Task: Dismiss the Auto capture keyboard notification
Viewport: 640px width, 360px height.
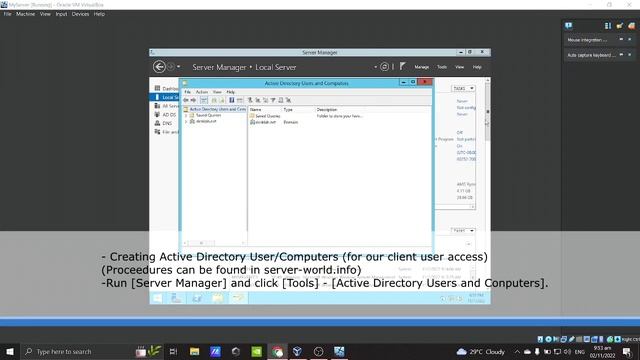Action: tap(629, 55)
